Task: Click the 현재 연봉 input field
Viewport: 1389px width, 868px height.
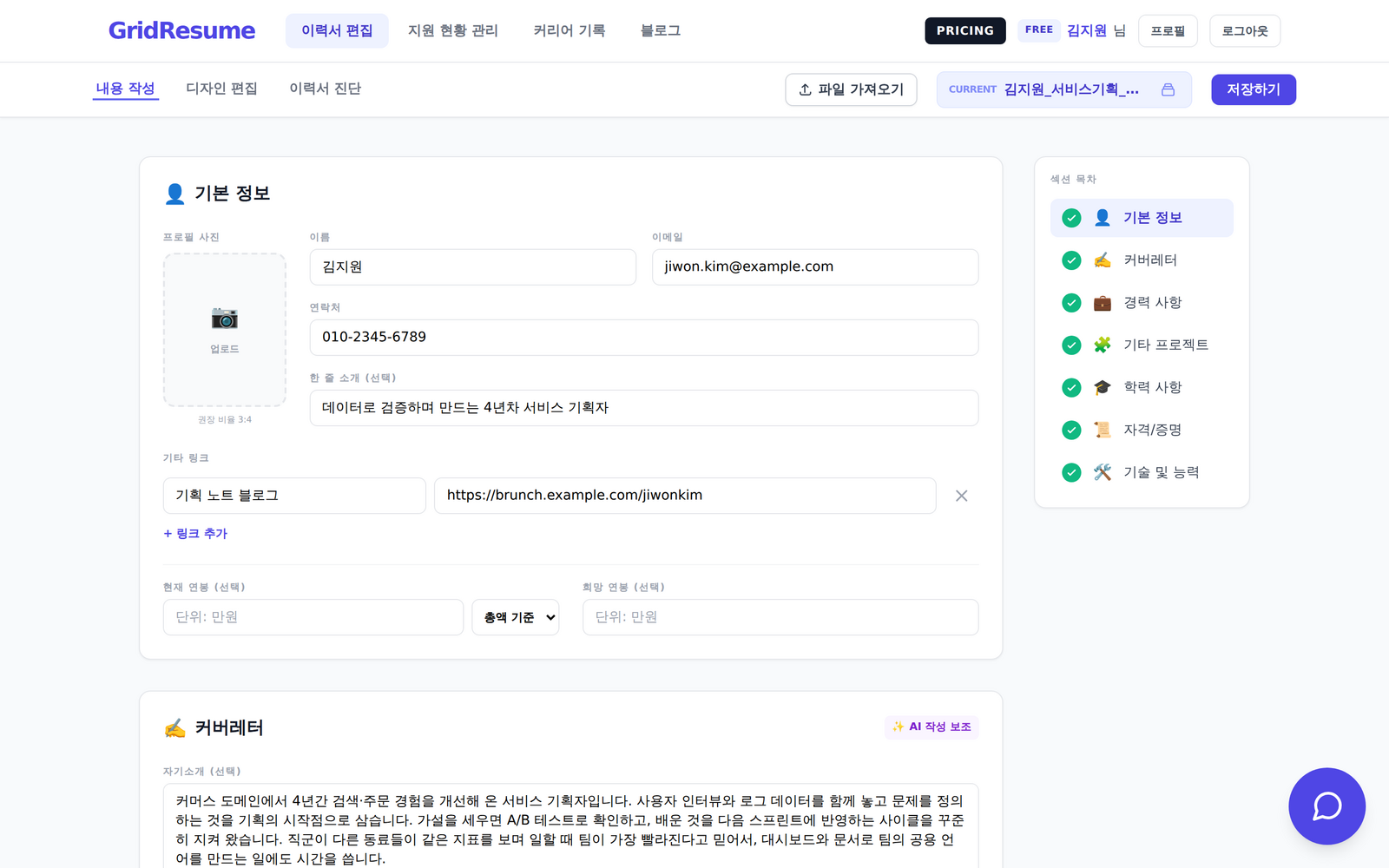Action: (313, 617)
